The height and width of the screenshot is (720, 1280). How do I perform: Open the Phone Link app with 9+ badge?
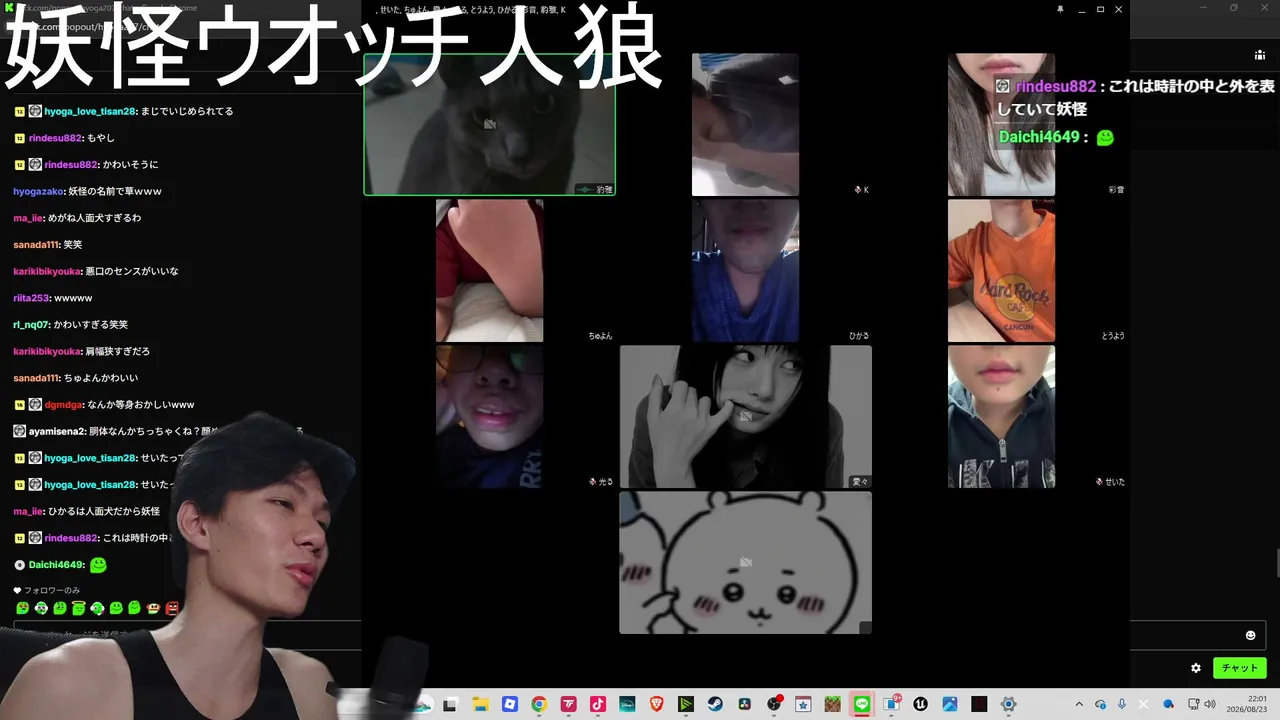(891, 704)
